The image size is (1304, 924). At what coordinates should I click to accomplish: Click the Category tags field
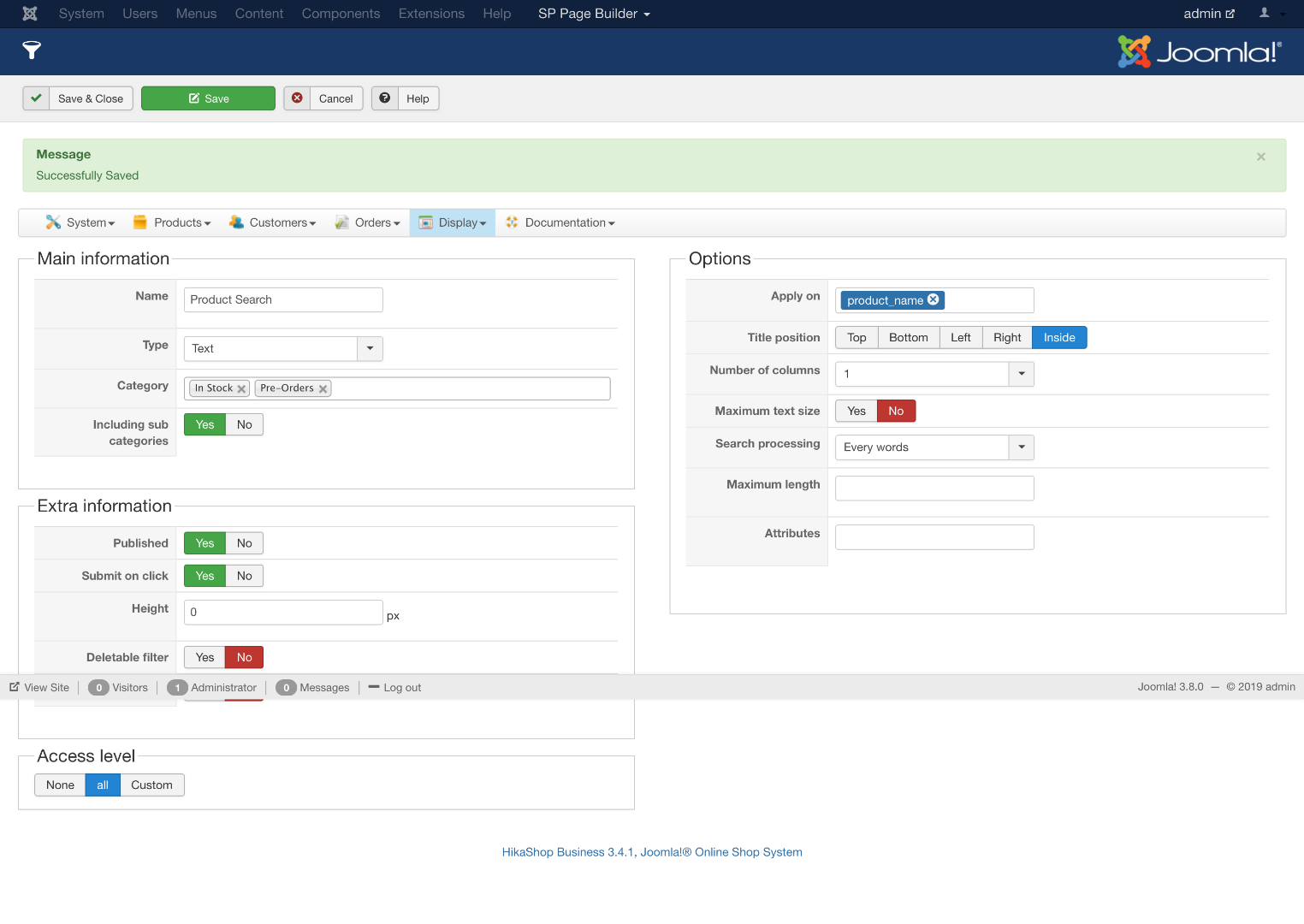tap(397, 388)
